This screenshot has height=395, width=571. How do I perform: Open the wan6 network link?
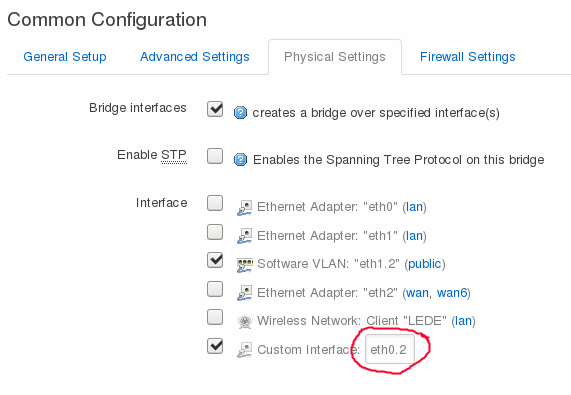point(452,293)
